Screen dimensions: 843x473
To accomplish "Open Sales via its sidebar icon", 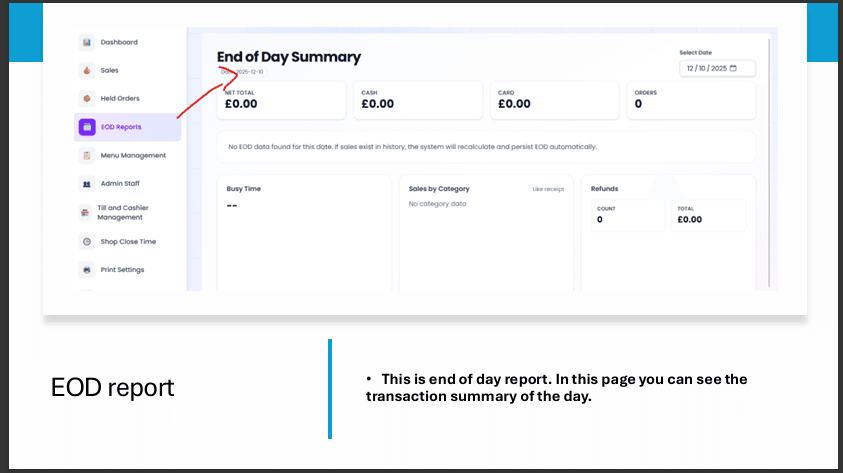I will point(87,71).
